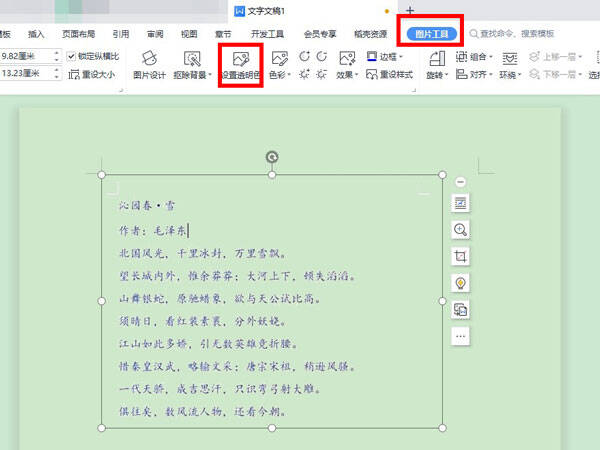Click the line 北国风光，千里冰封，万里雪飘。

pyautogui.click(x=202, y=253)
